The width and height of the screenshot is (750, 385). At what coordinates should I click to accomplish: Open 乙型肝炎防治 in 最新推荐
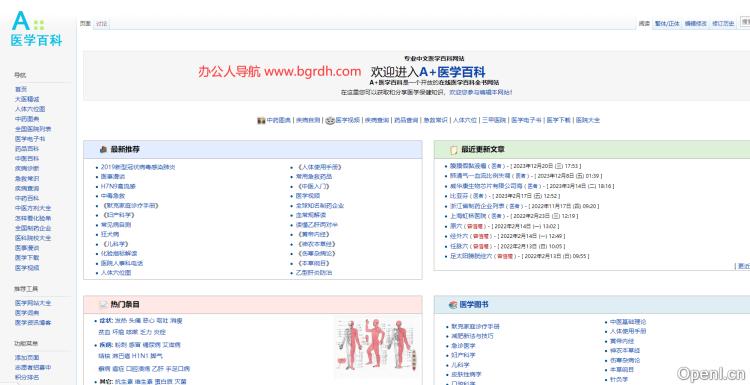[314, 273]
